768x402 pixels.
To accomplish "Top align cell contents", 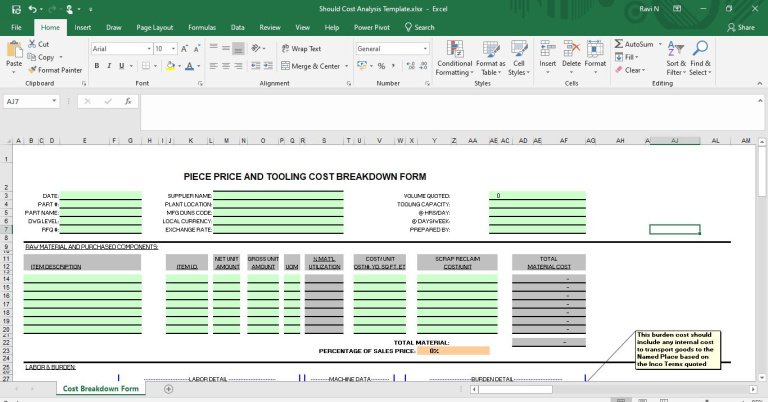I will coord(214,48).
